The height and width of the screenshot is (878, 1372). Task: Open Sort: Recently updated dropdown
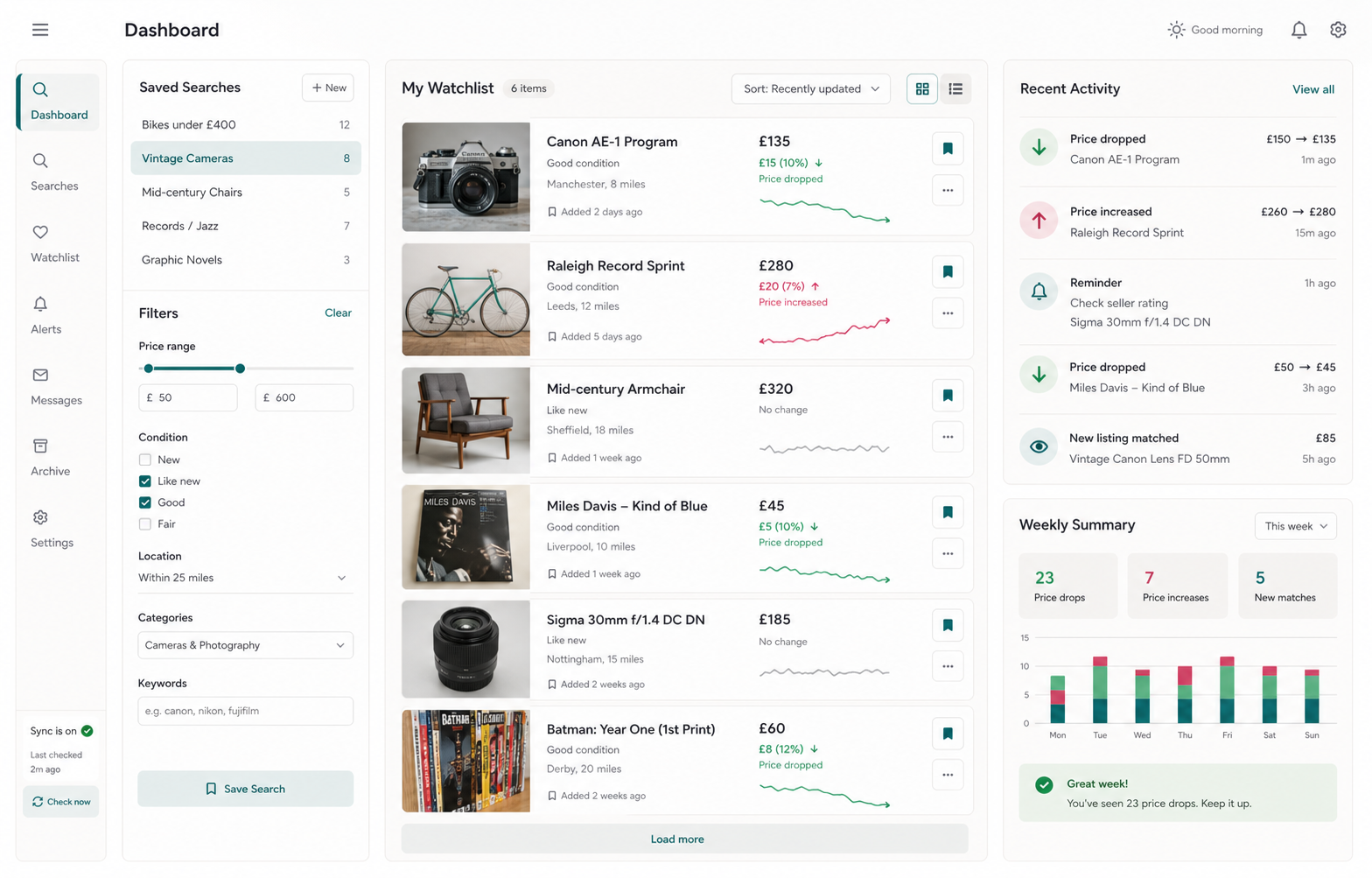click(811, 88)
